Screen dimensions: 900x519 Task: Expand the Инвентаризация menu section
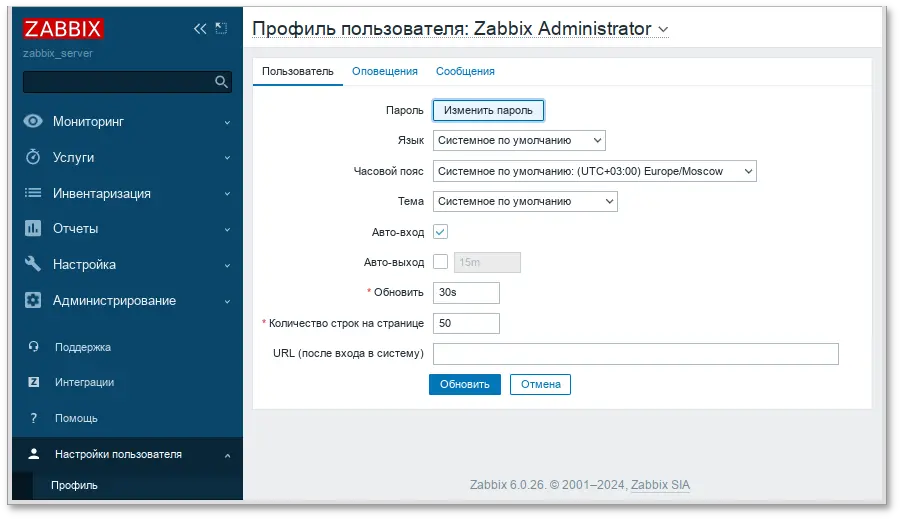227,194
